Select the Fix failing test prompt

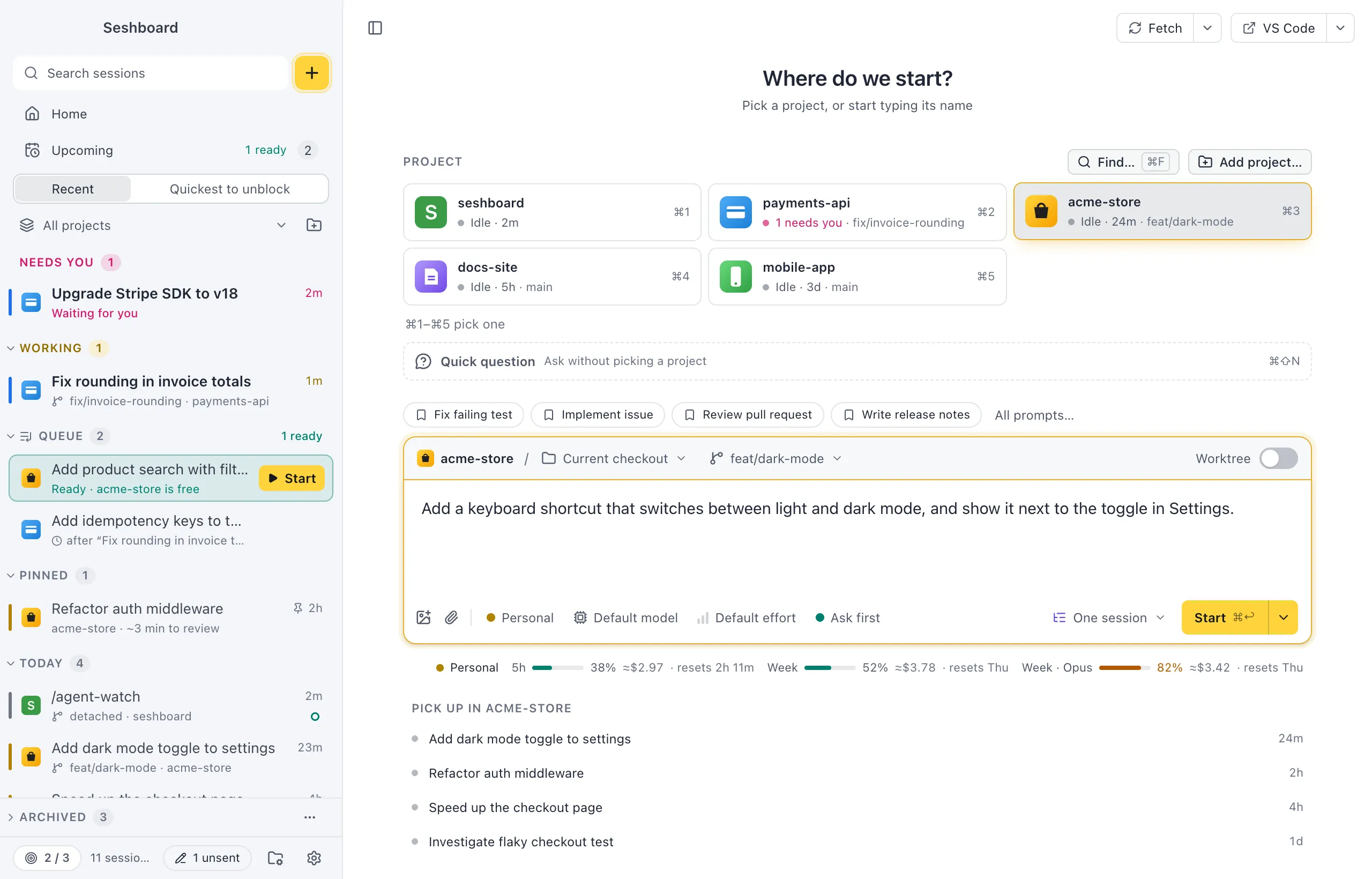coord(464,415)
